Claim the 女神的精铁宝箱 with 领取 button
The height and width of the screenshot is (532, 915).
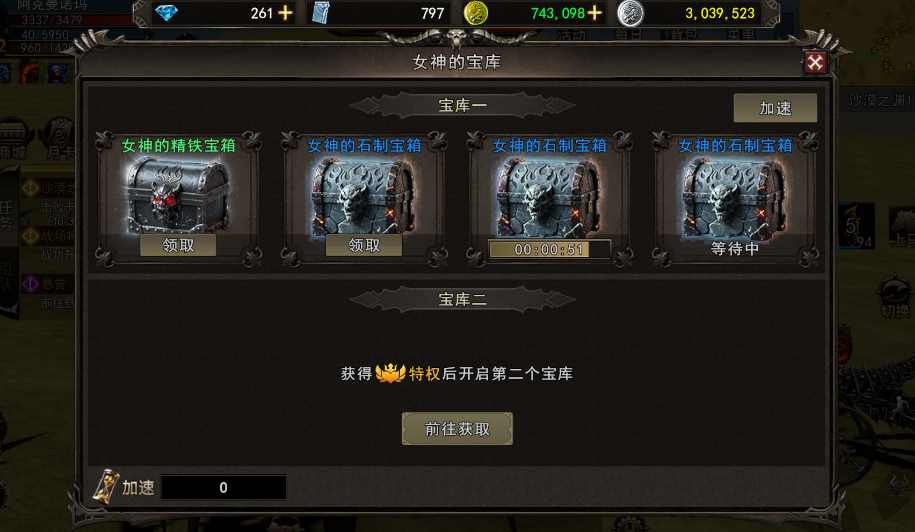pyautogui.click(x=178, y=246)
